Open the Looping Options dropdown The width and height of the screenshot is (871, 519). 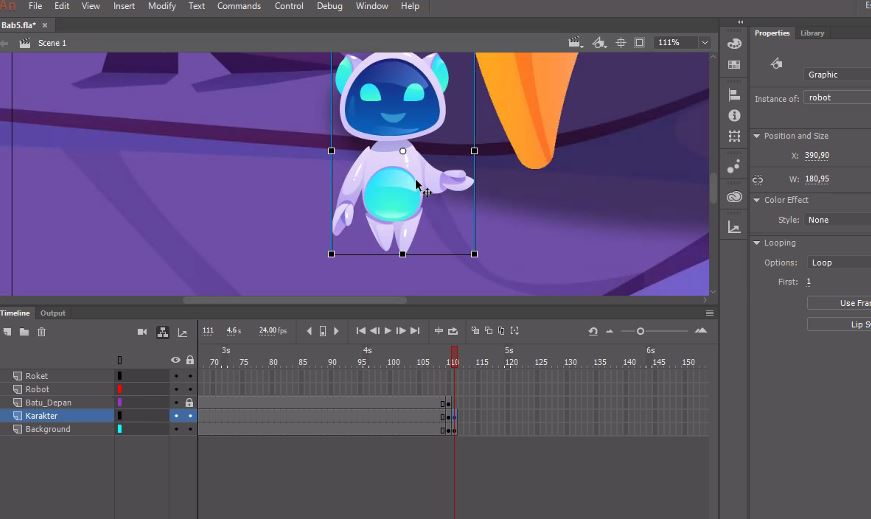pos(838,263)
